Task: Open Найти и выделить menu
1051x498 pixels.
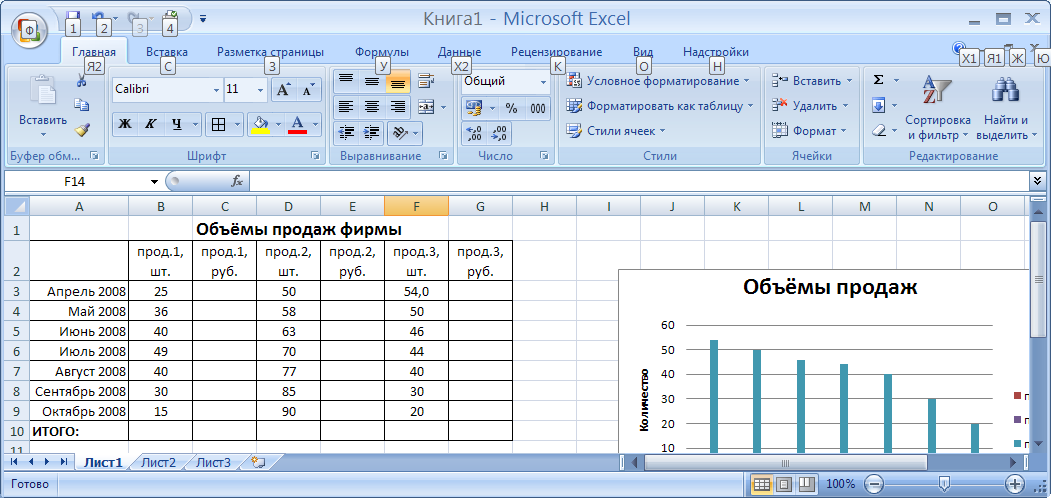Action: tap(1005, 107)
